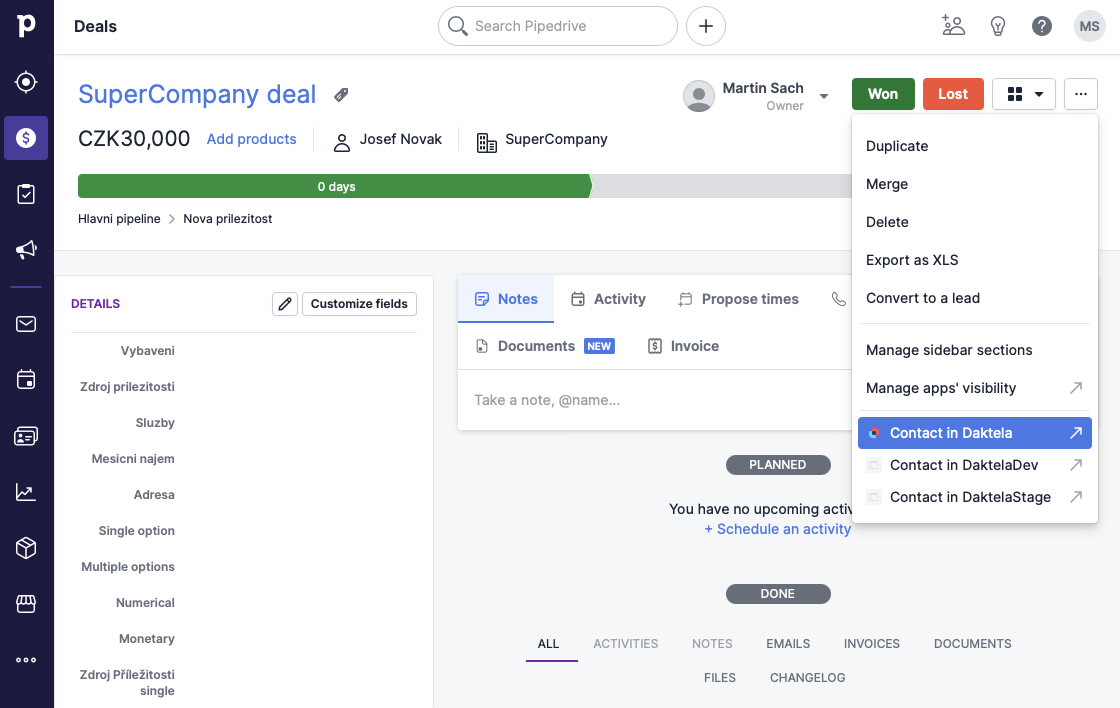The height and width of the screenshot is (708, 1120).
Task: Open the layout view dropdown beside the grid icon
Action: (x=1037, y=93)
